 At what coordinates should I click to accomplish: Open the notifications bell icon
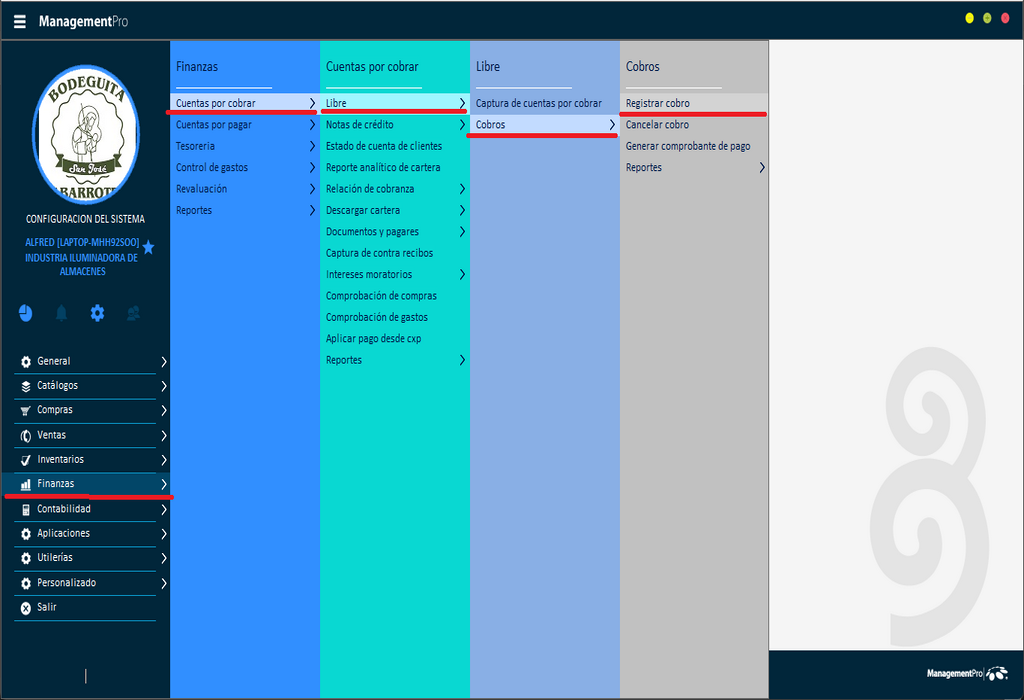[x=62, y=313]
